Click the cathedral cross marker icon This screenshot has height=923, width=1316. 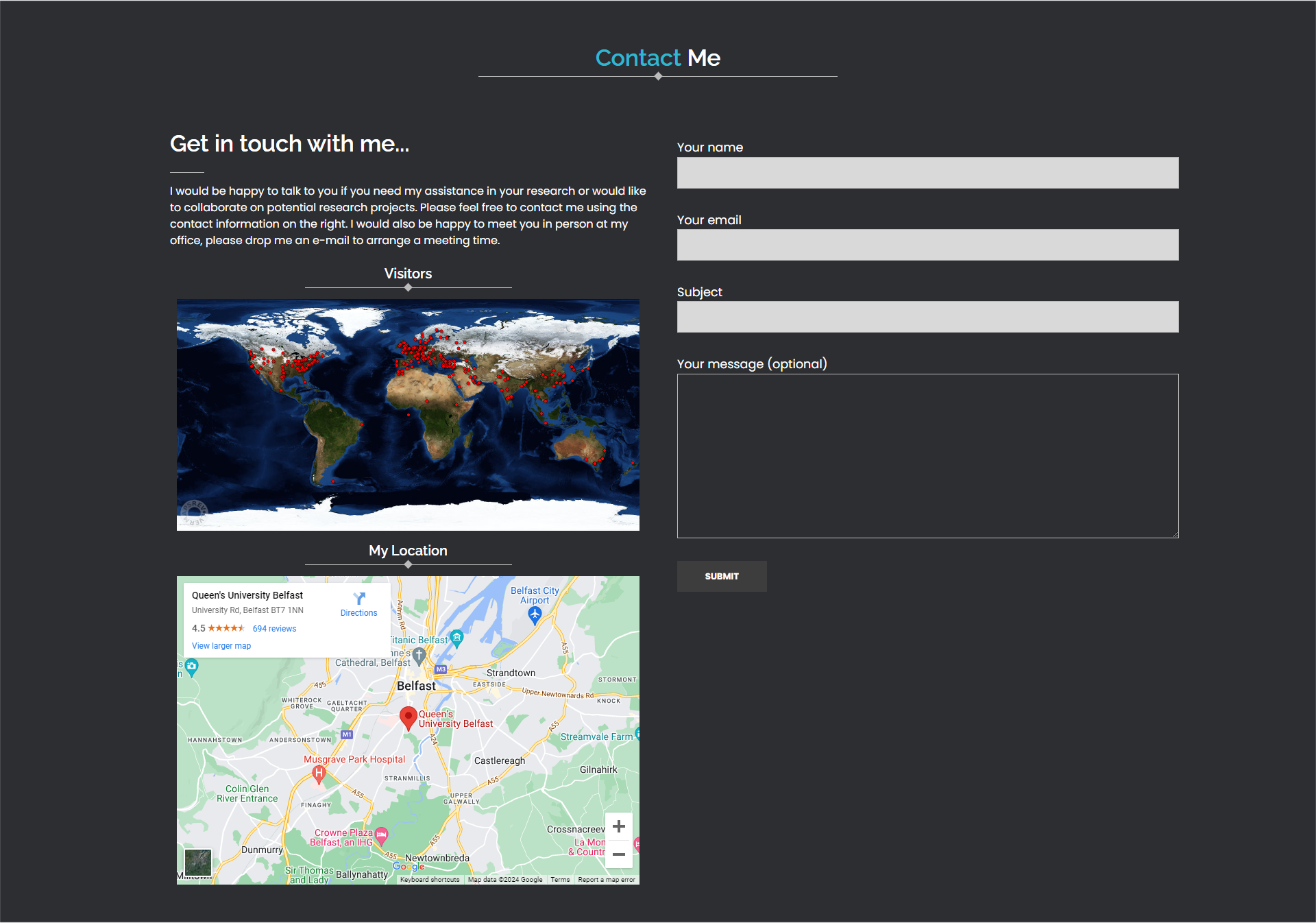[x=419, y=655]
